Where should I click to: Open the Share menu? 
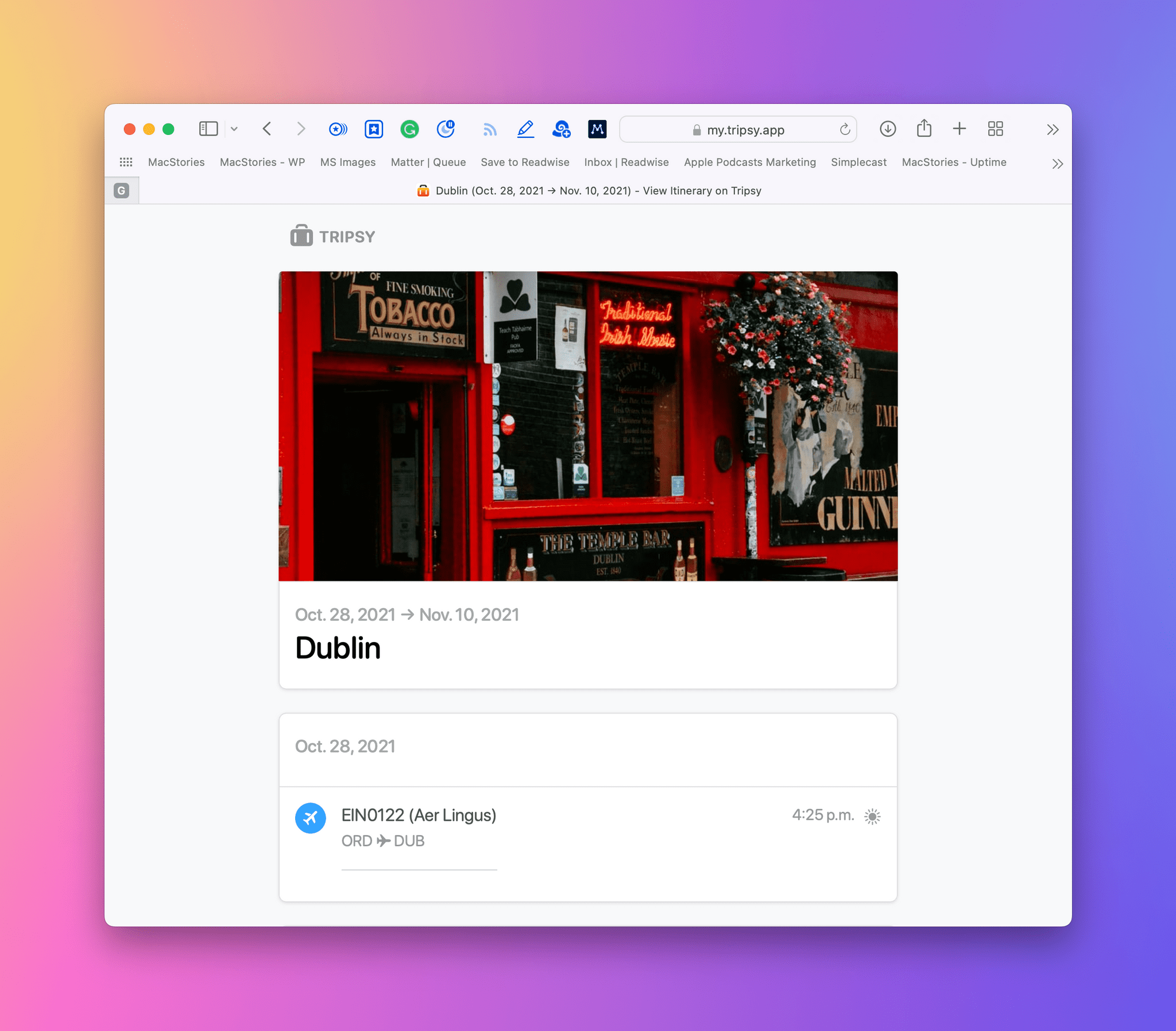[x=924, y=128]
